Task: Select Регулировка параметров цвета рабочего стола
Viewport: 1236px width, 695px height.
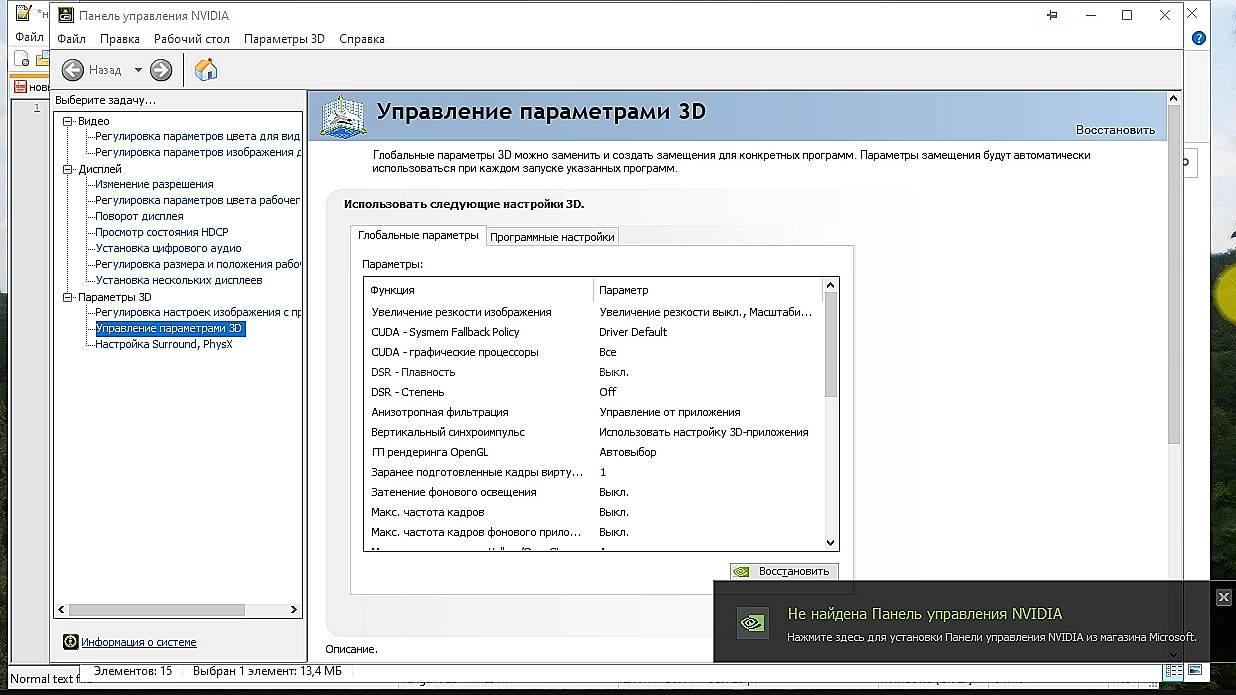Action: click(x=197, y=200)
